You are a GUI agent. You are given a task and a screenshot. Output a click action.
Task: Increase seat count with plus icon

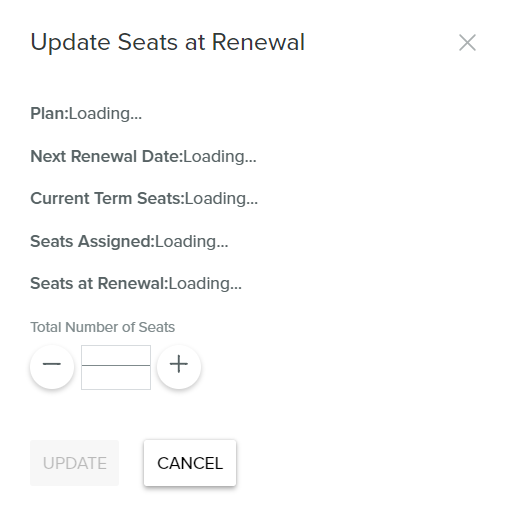179,366
